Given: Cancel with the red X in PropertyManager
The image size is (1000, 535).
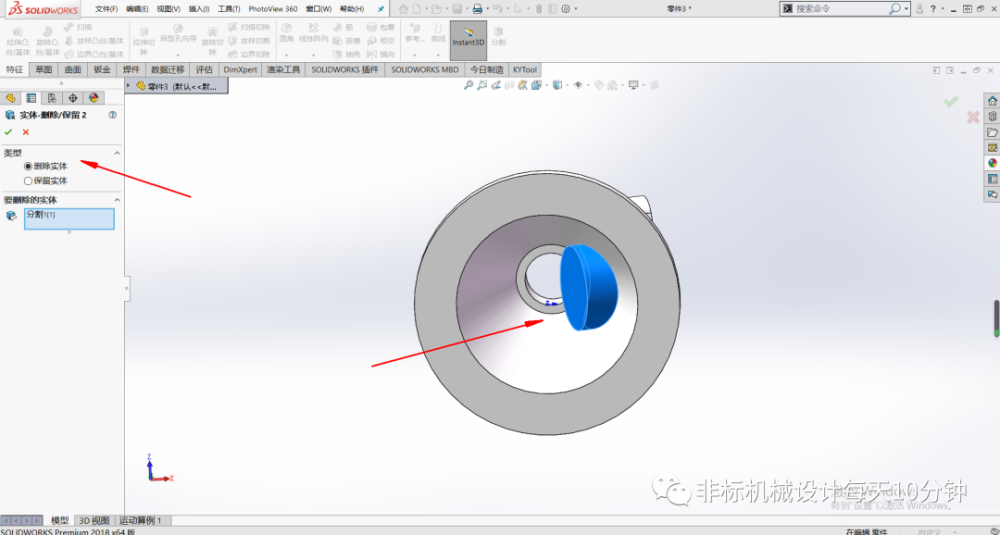Looking at the screenshot, I should pyautogui.click(x=26, y=132).
